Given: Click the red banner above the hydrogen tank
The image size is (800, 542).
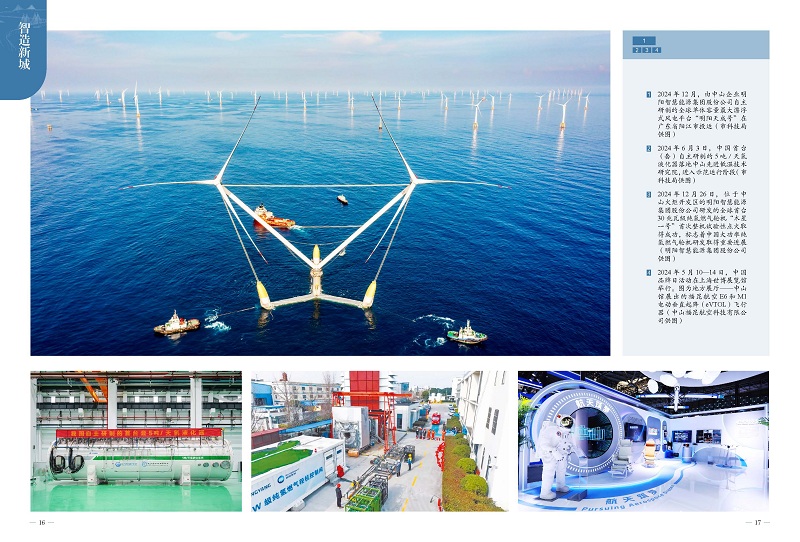Looking at the screenshot, I should (x=139, y=432).
